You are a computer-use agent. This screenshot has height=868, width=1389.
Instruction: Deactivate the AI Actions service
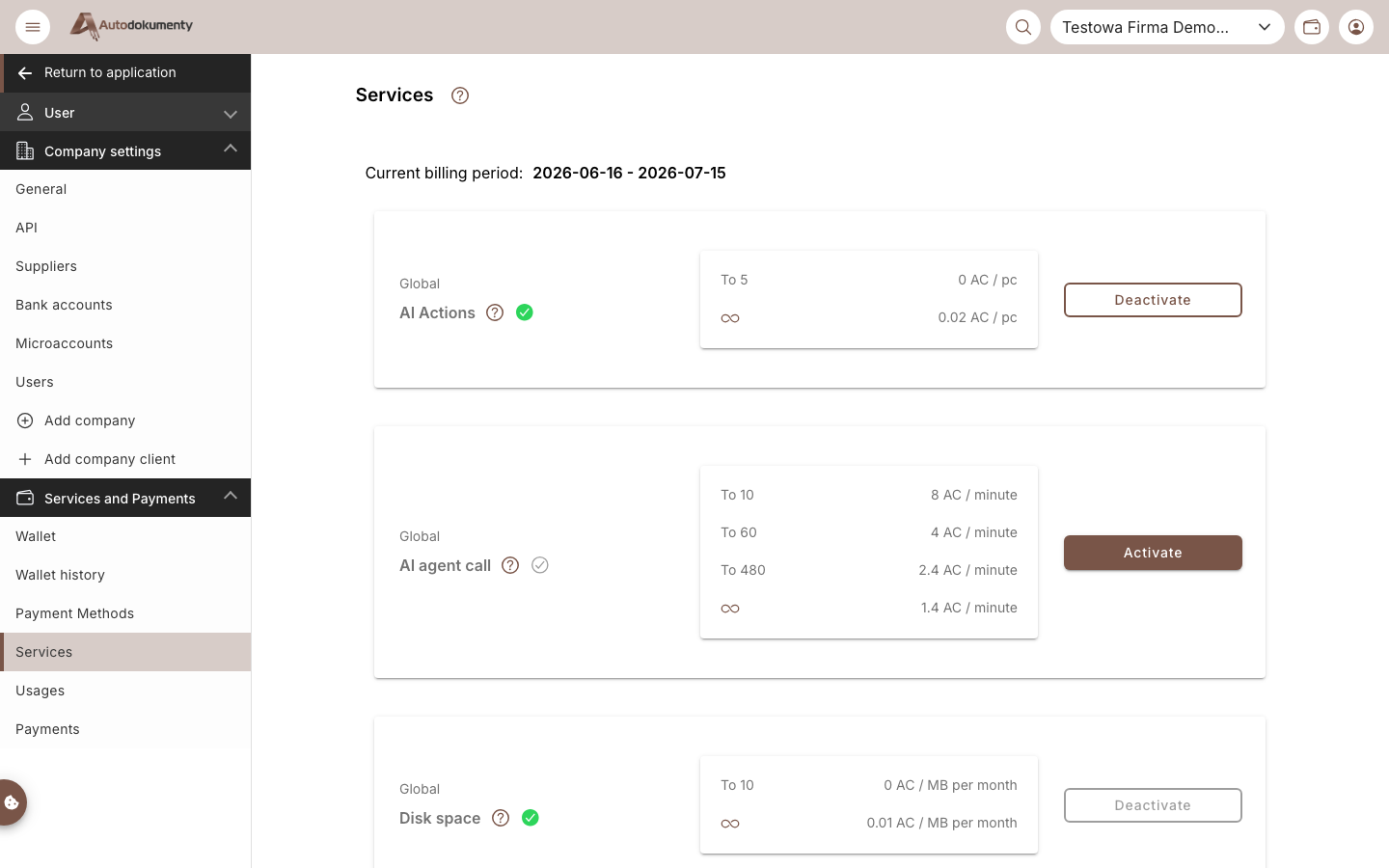tap(1153, 300)
